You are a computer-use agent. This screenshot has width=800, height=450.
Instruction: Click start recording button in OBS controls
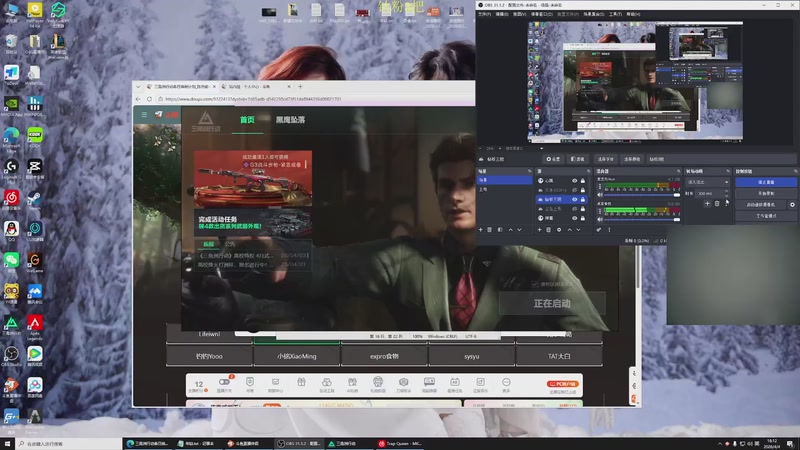click(766, 193)
